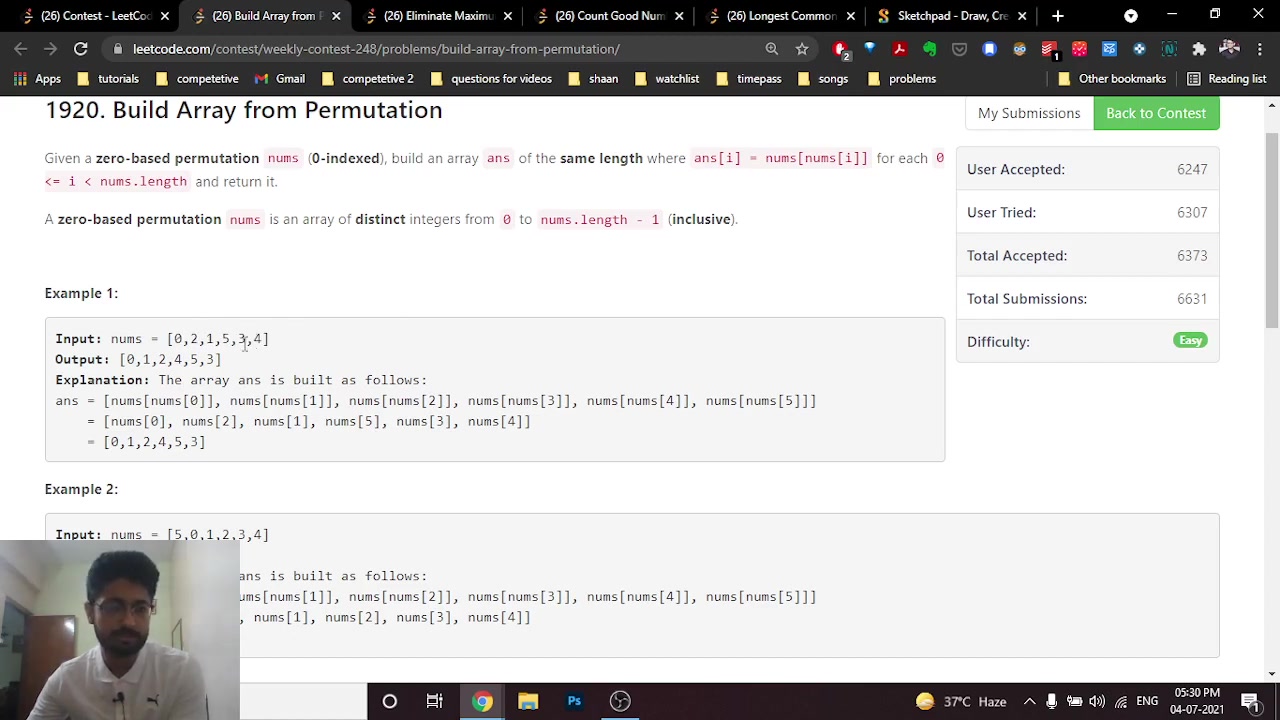Click Back to Contest button
This screenshot has width=1280, height=720.
1156,113
